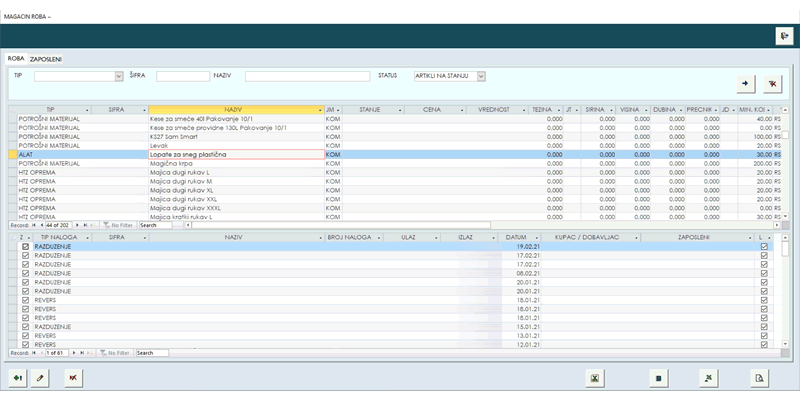Toggle the Z checkbox for REVERS row dated 18.01.21
The height and width of the screenshot is (400, 800).
coord(25,300)
